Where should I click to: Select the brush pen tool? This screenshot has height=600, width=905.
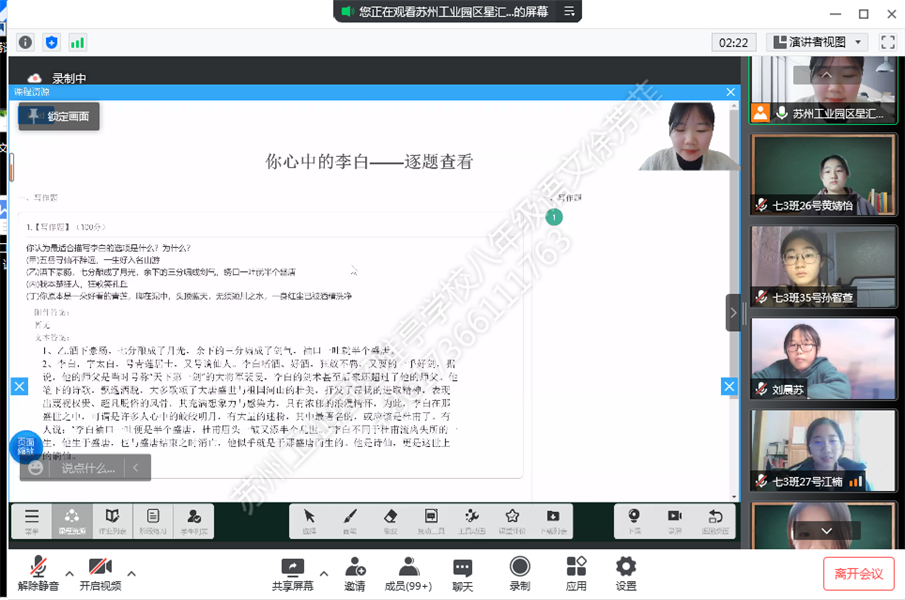click(x=350, y=521)
